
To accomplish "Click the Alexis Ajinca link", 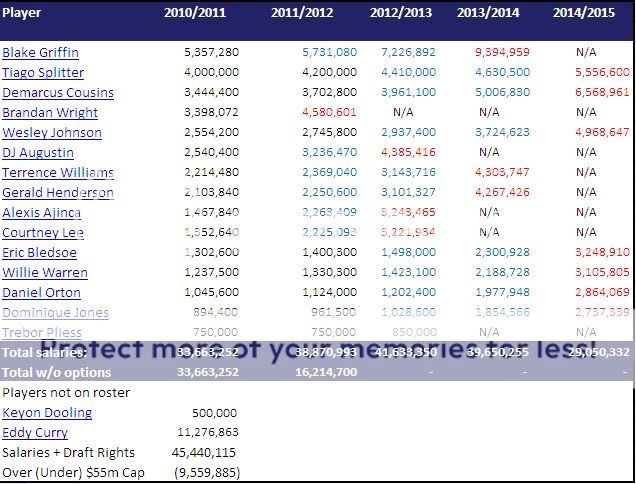I will pos(41,213).
